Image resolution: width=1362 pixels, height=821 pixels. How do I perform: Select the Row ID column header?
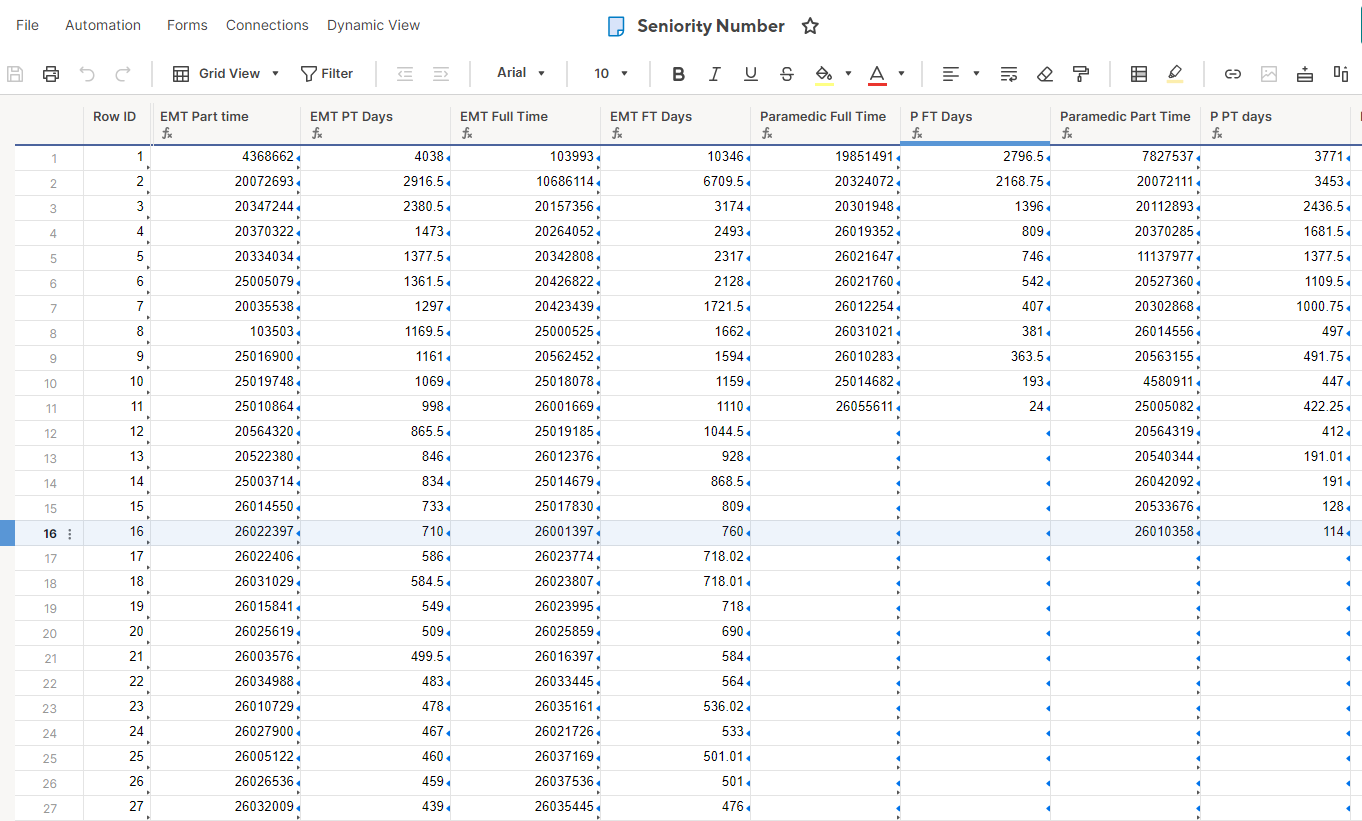pos(116,123)
